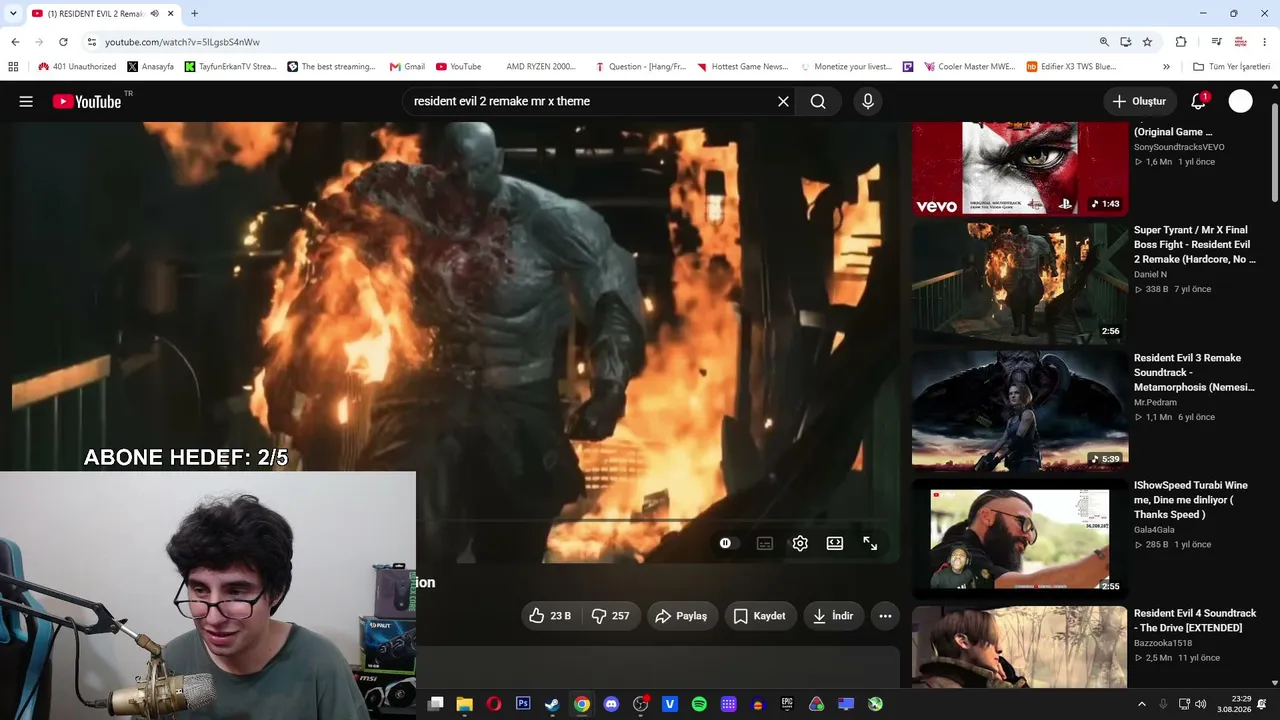Viewport: 1280px width, 720px height.
Task: Expand the hidden bookmarks chevron
Action: [x=1166, y=67]
